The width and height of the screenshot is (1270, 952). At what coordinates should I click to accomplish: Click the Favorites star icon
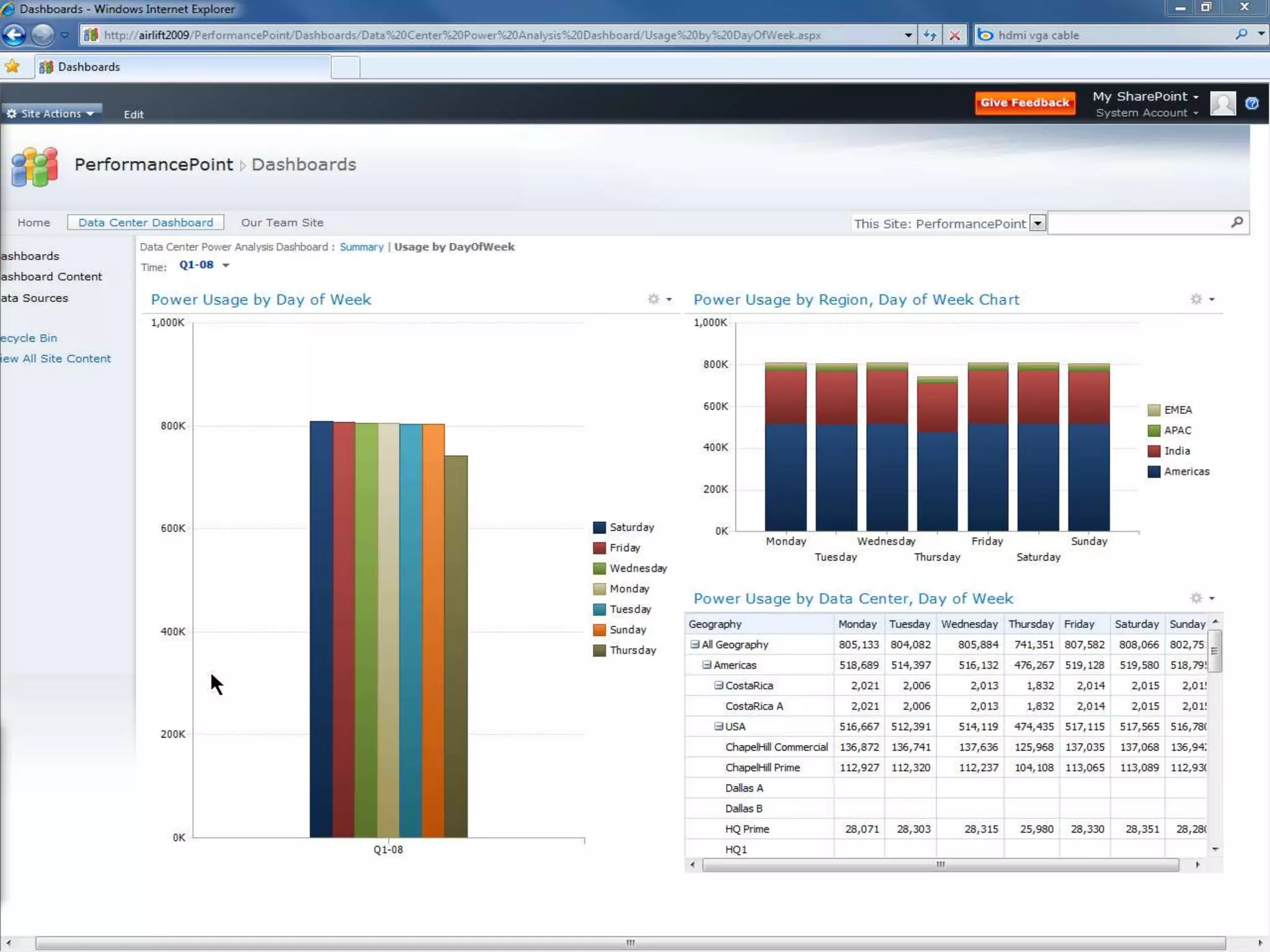(12, 66)
